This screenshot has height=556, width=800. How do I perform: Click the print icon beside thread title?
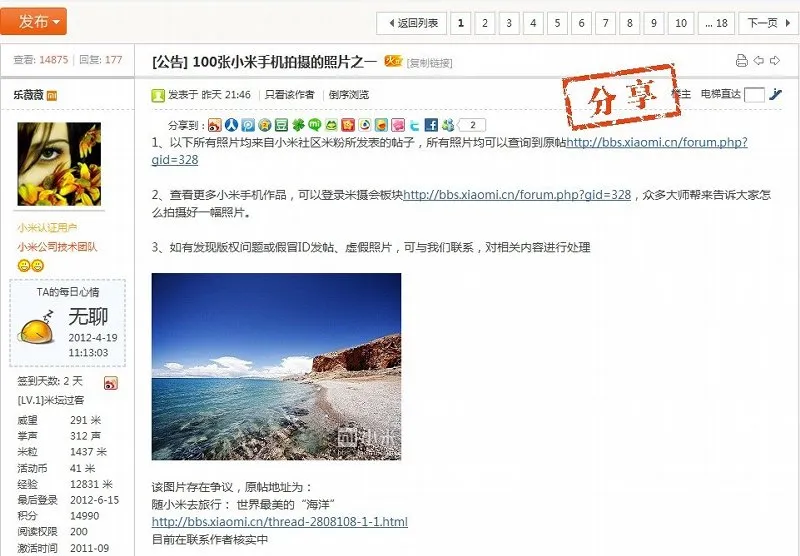(741, 61)
